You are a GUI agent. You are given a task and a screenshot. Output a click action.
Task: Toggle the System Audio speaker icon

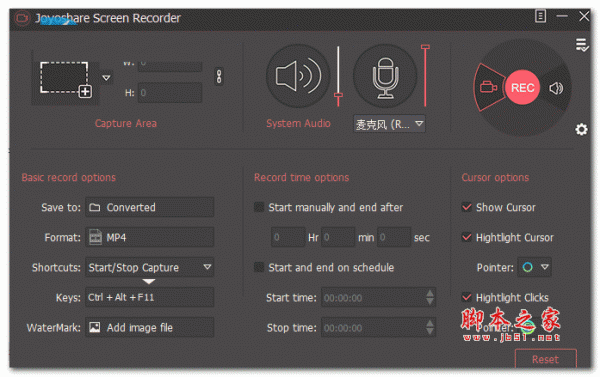coord(298,76)
